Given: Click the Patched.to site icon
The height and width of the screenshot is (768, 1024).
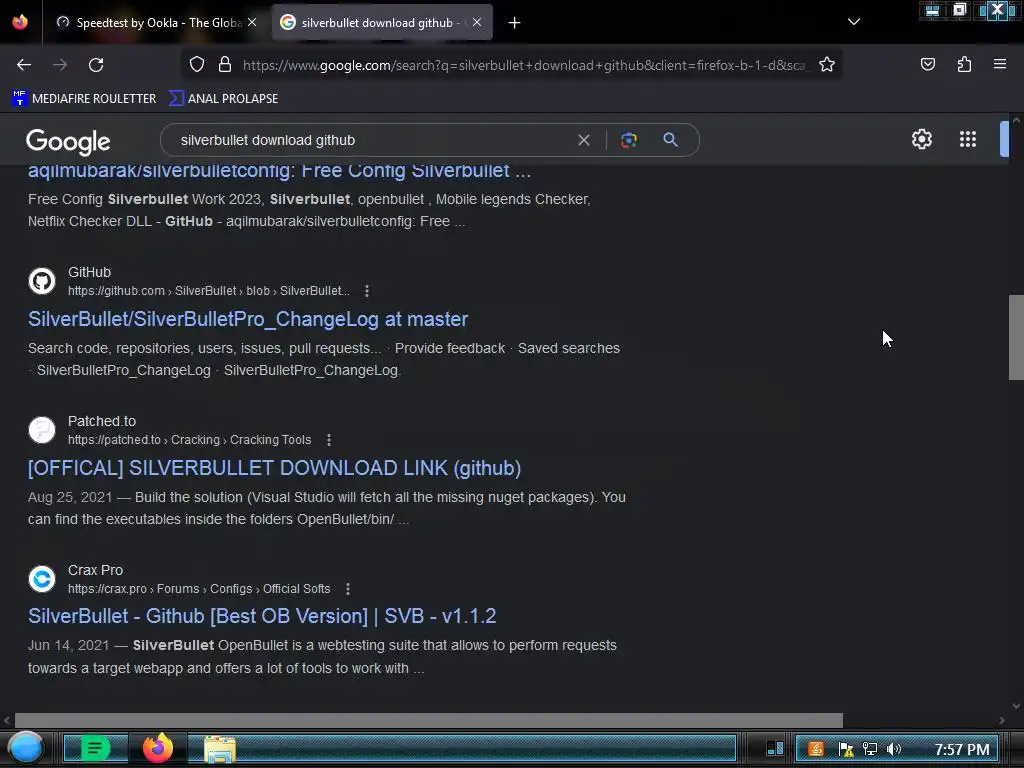Looking at the screenshot, I should pyautogui.click(x=42, y=430).
